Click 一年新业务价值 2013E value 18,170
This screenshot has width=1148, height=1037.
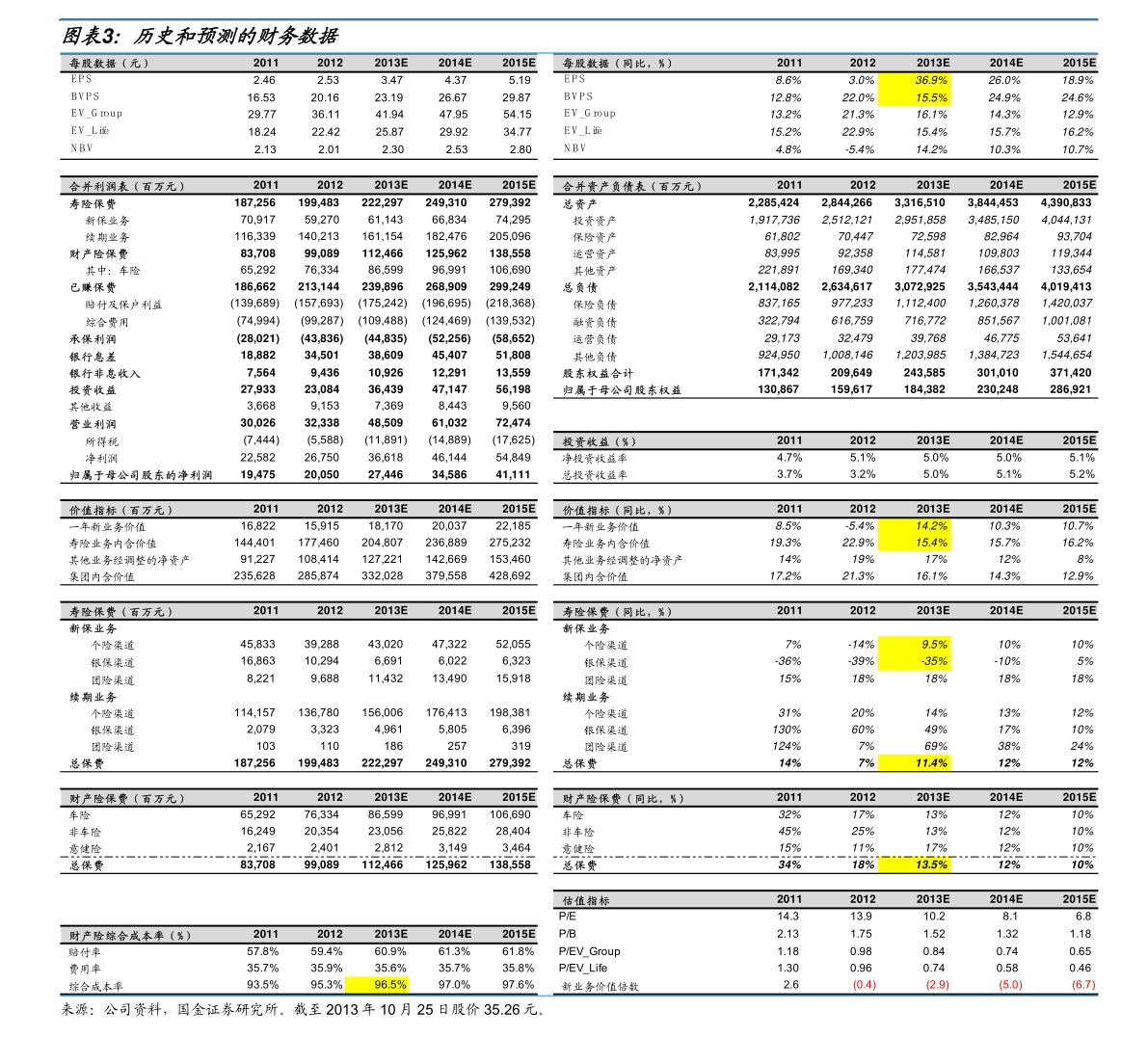coord(386,526)
